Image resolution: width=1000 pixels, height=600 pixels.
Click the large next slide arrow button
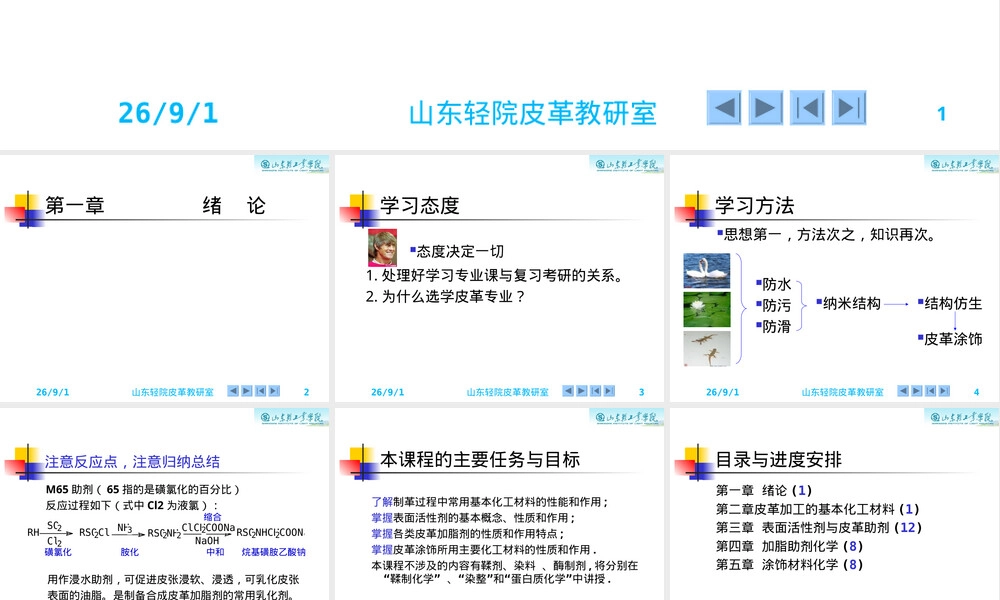pos(765,108)
